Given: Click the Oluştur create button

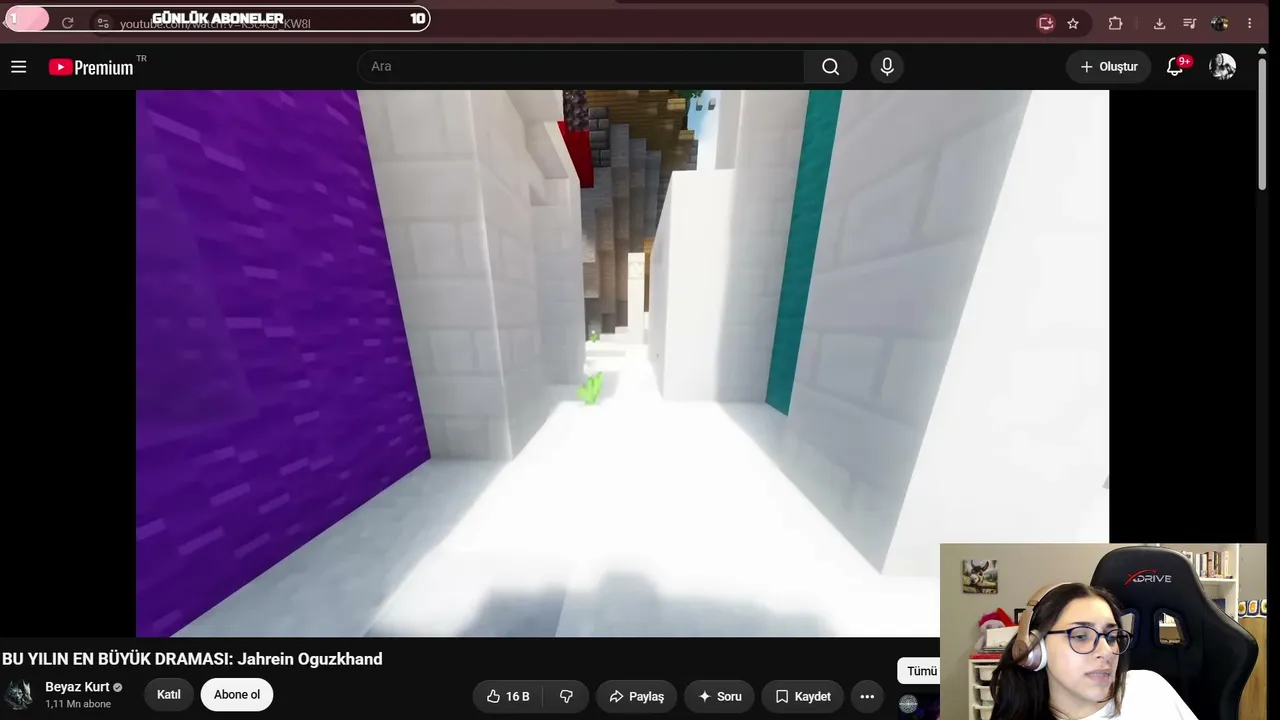Looking at the screenshot, I should click(1108, 67).
